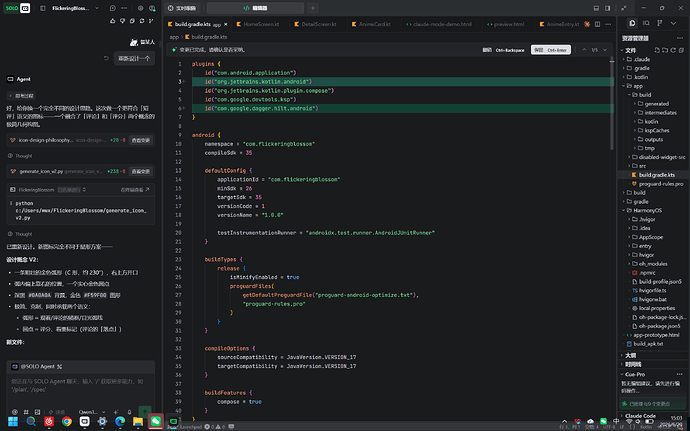Click the thumbs-up feedback icon
The height and width of the screenshot is (431, 690).
113,21
